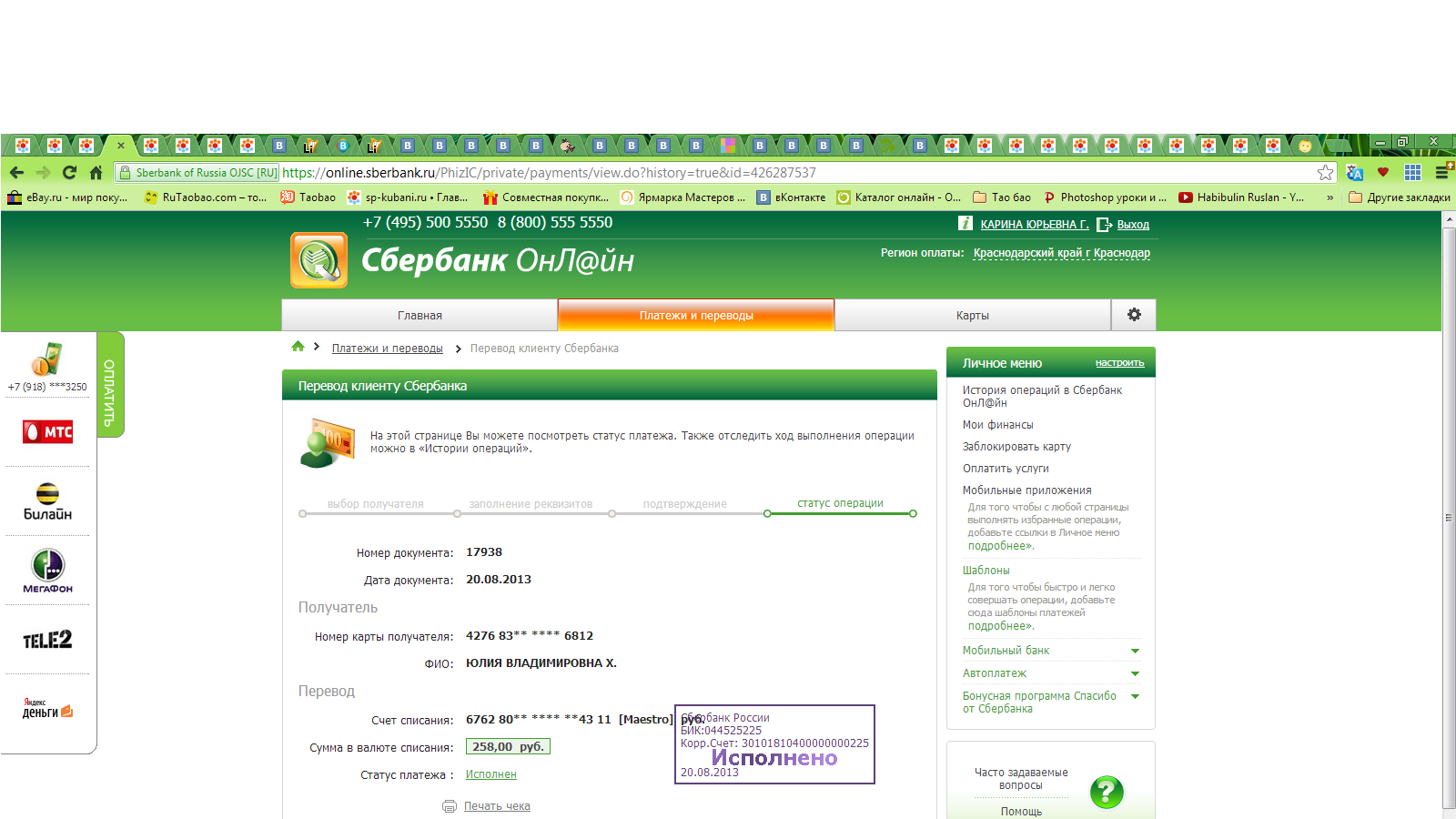Open Шаблоны menu item
This screenshot has height=819, width=1456.
tap(986, 571)
